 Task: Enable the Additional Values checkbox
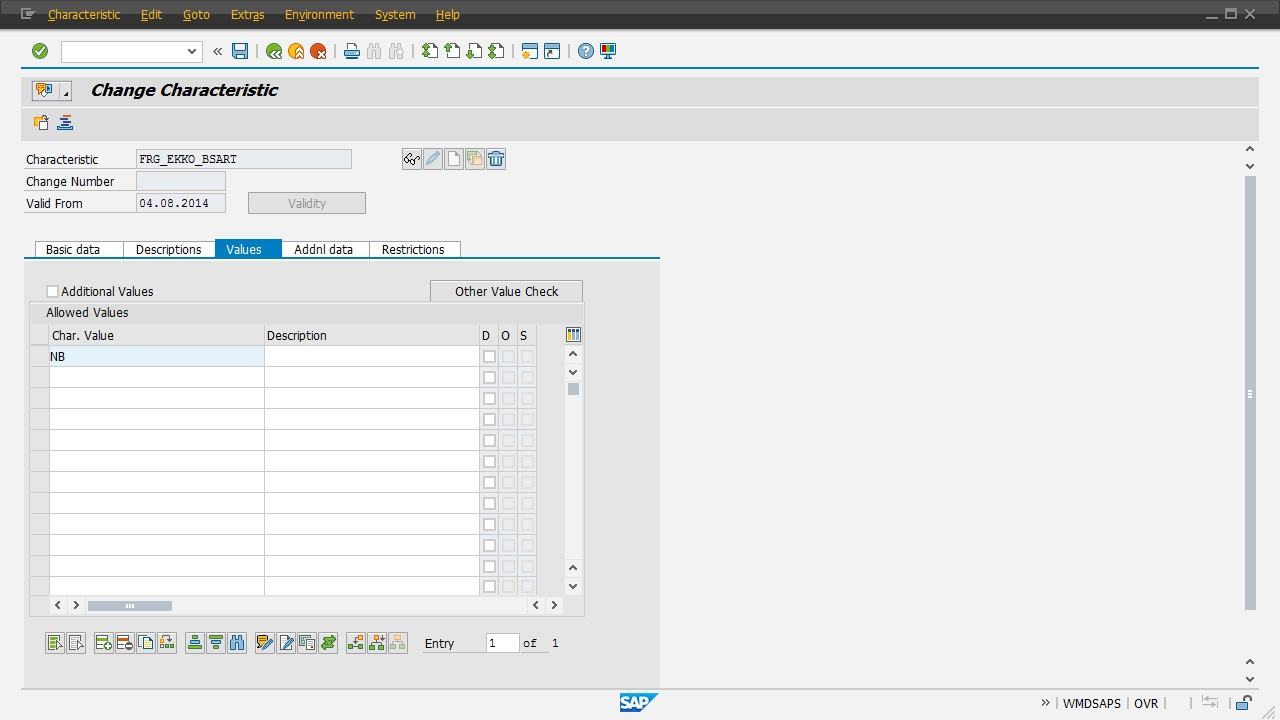[53, 291]
